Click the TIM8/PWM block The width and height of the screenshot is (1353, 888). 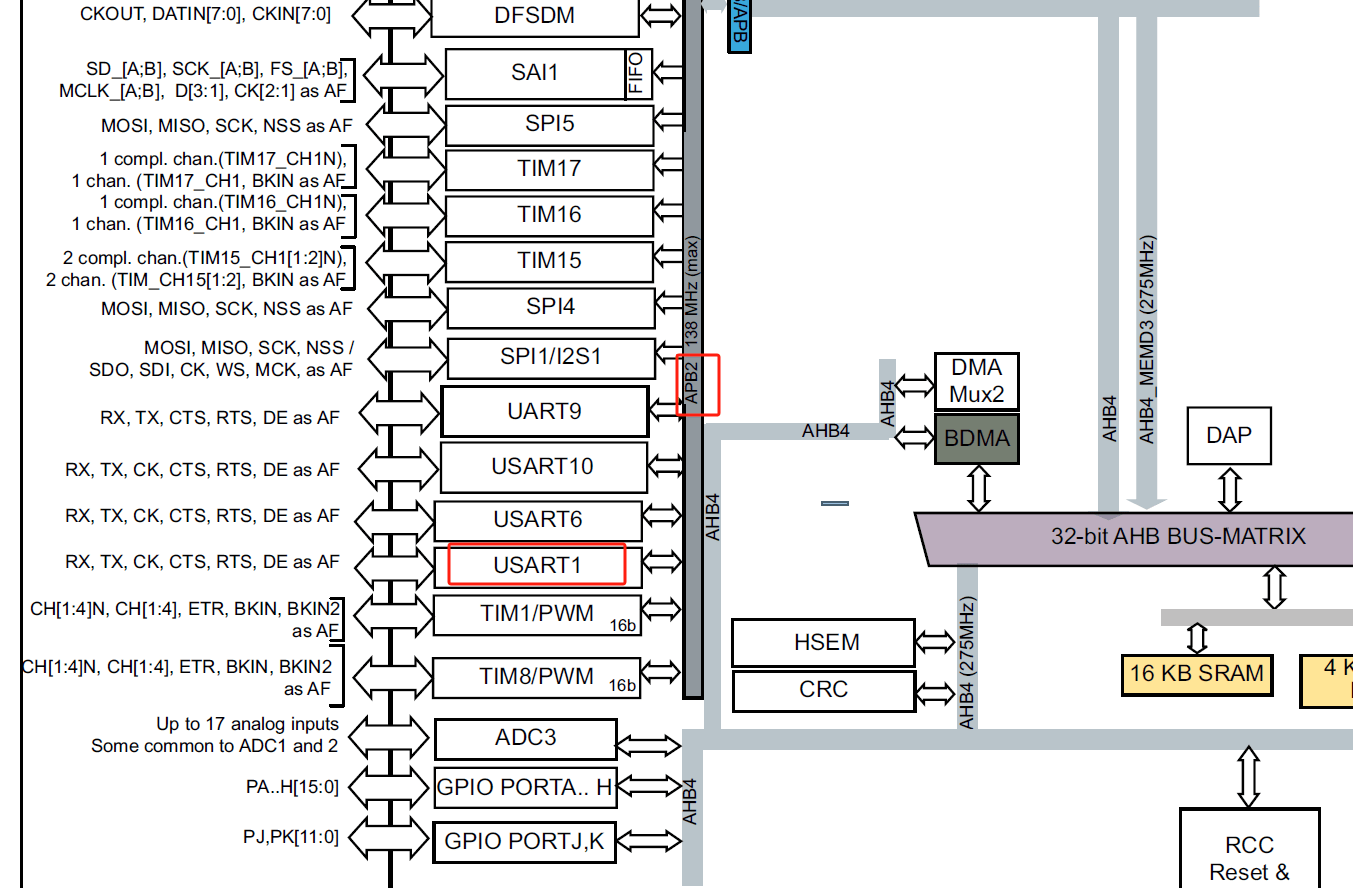pos(537,677)
